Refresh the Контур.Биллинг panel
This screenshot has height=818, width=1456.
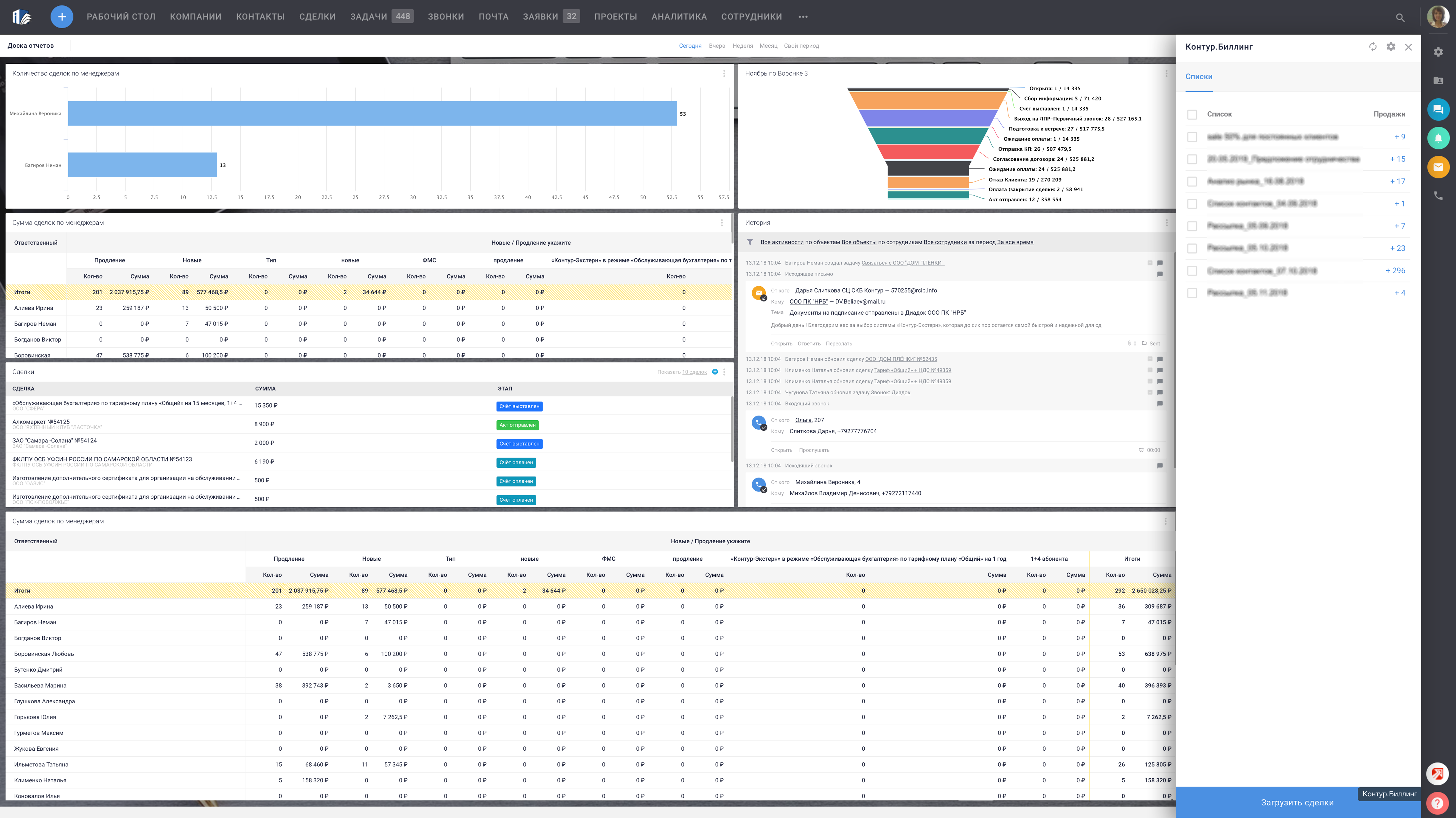pyautogui.click(x=1372, y=47)
